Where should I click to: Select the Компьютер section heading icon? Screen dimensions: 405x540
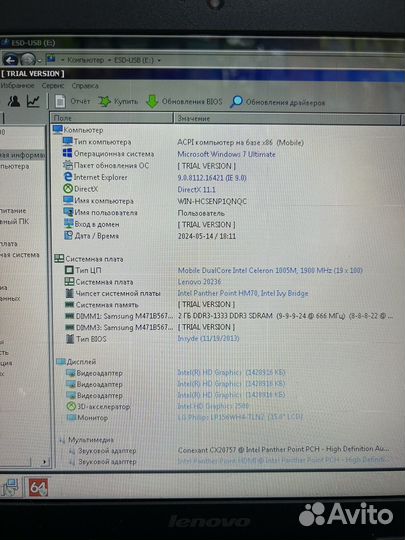[x=58, y=130]
